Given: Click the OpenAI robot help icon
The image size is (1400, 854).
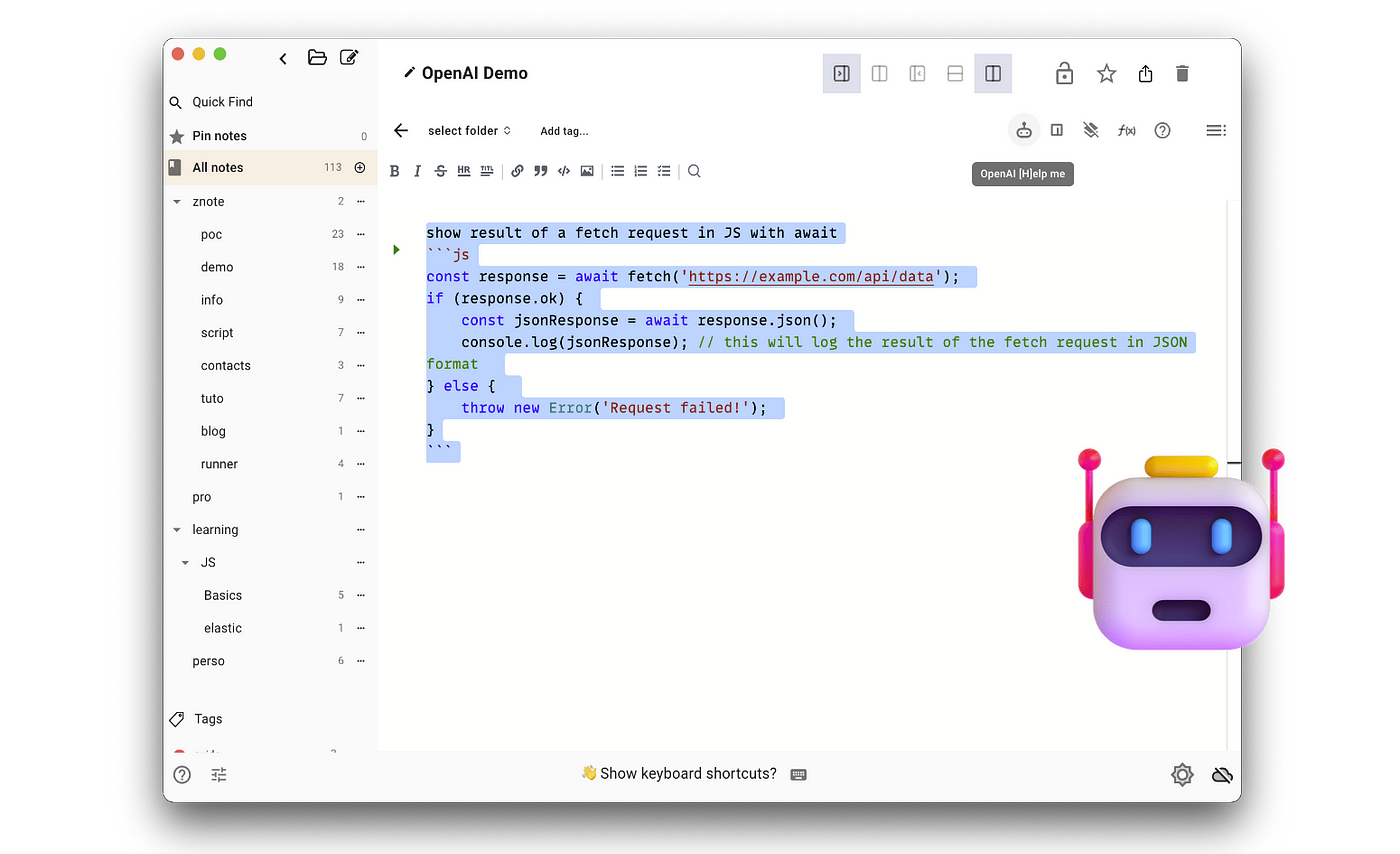Looking at the screenshot, I should (x=1024, y=130).
